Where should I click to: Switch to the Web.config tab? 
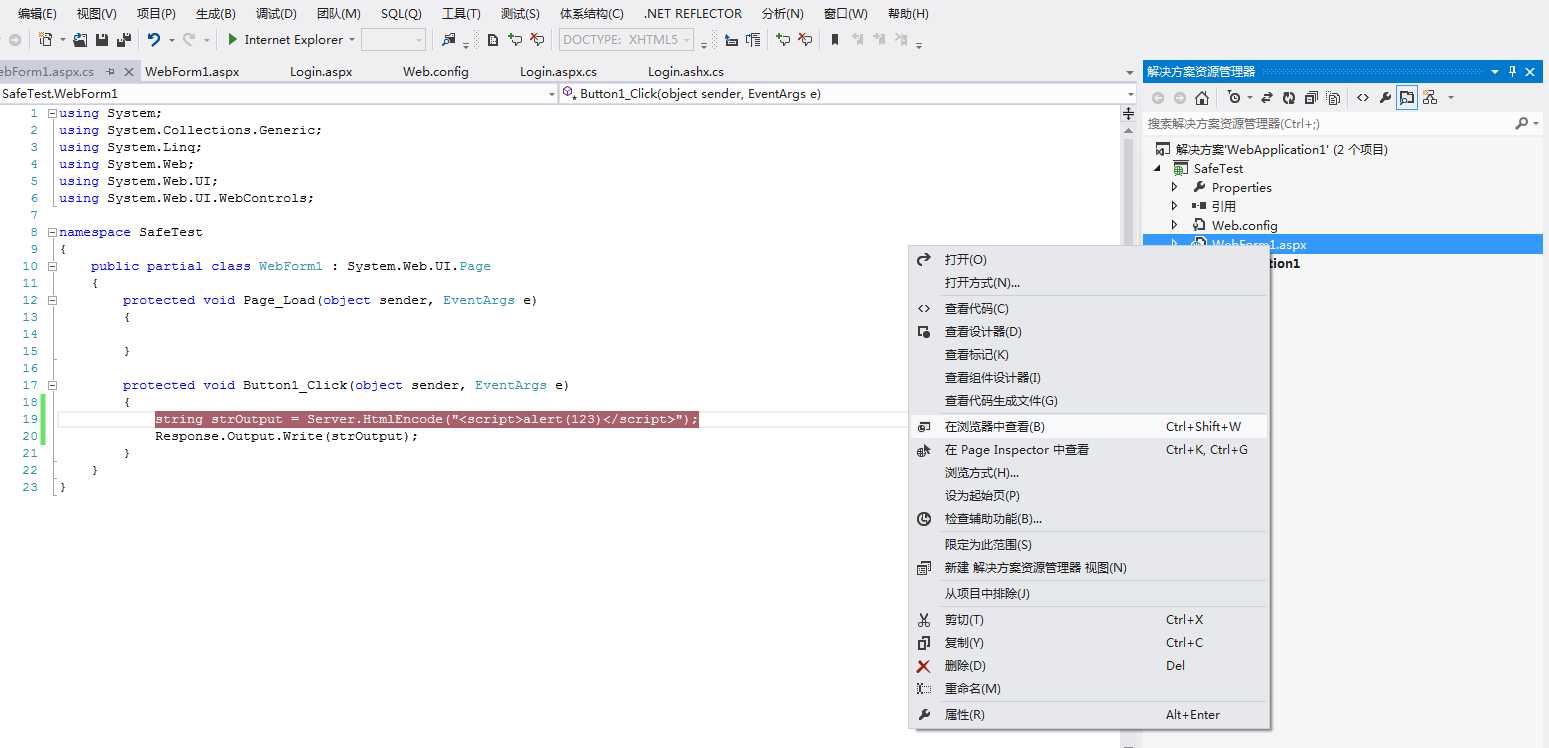coord(436,72)
